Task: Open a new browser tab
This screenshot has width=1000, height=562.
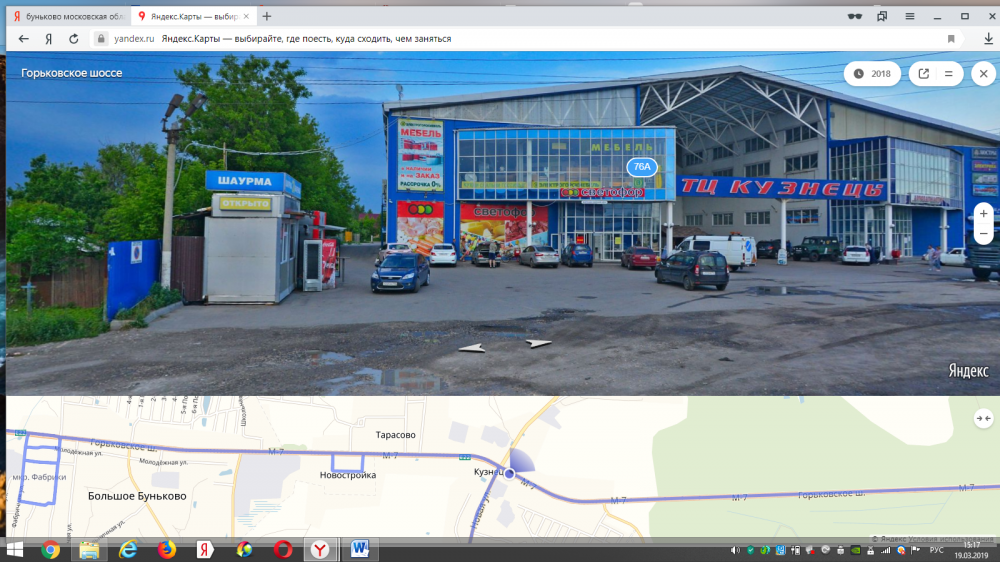Action: [267, 16]
